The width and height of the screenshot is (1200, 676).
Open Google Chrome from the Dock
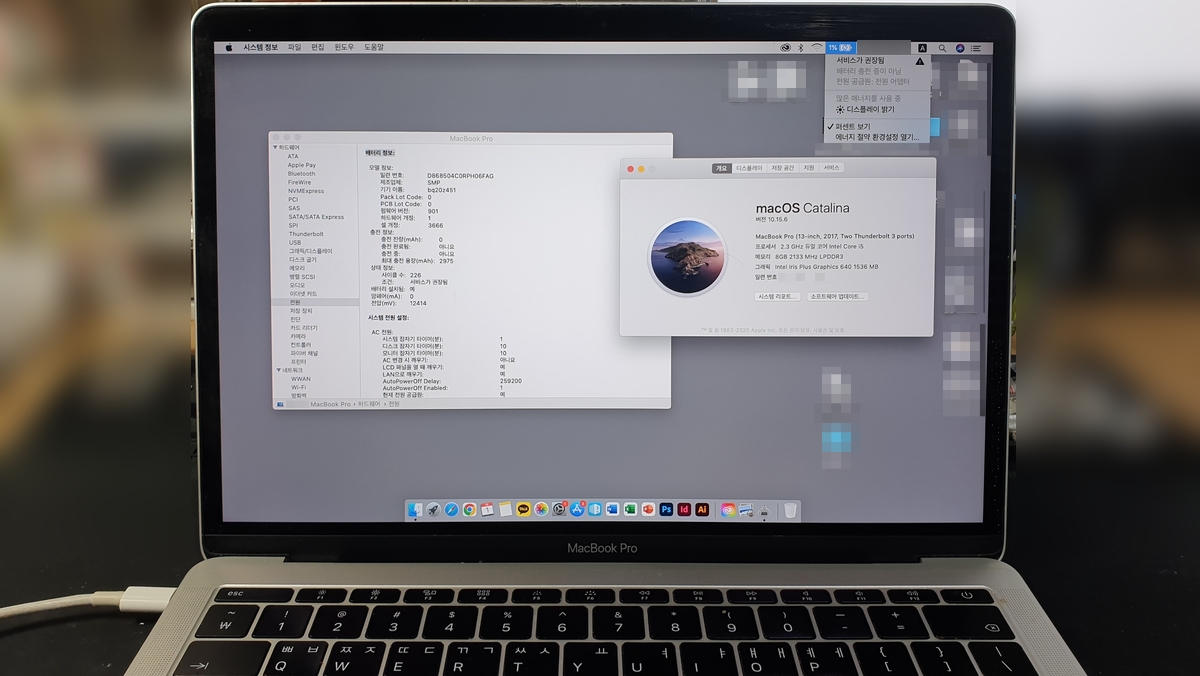tap(469, 510)
